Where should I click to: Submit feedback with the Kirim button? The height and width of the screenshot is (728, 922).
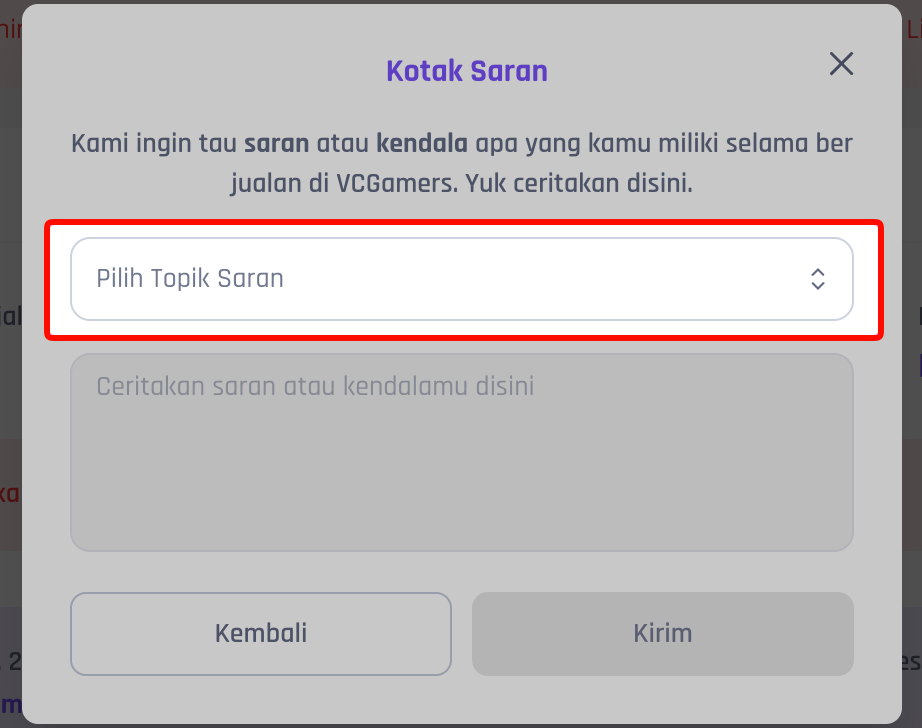coord(662,633)
